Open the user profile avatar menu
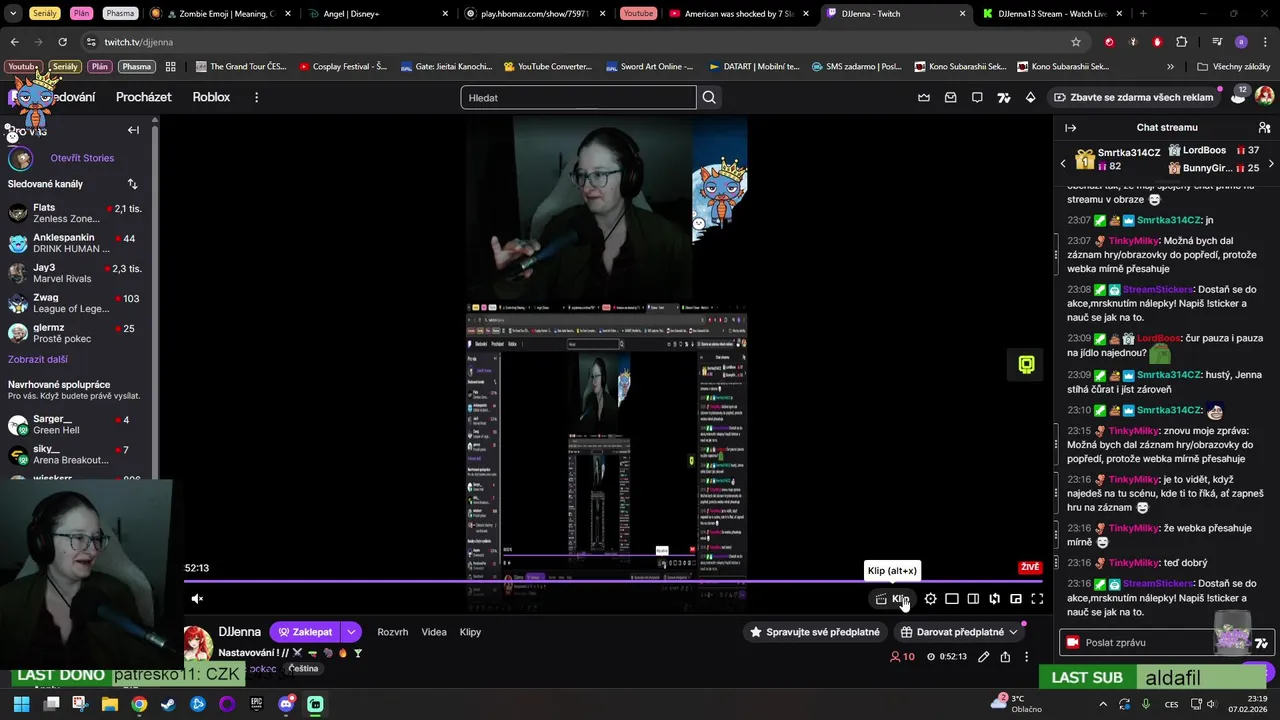Image resolution: width=1280 pixels, height=720 pixels. 1265,97
